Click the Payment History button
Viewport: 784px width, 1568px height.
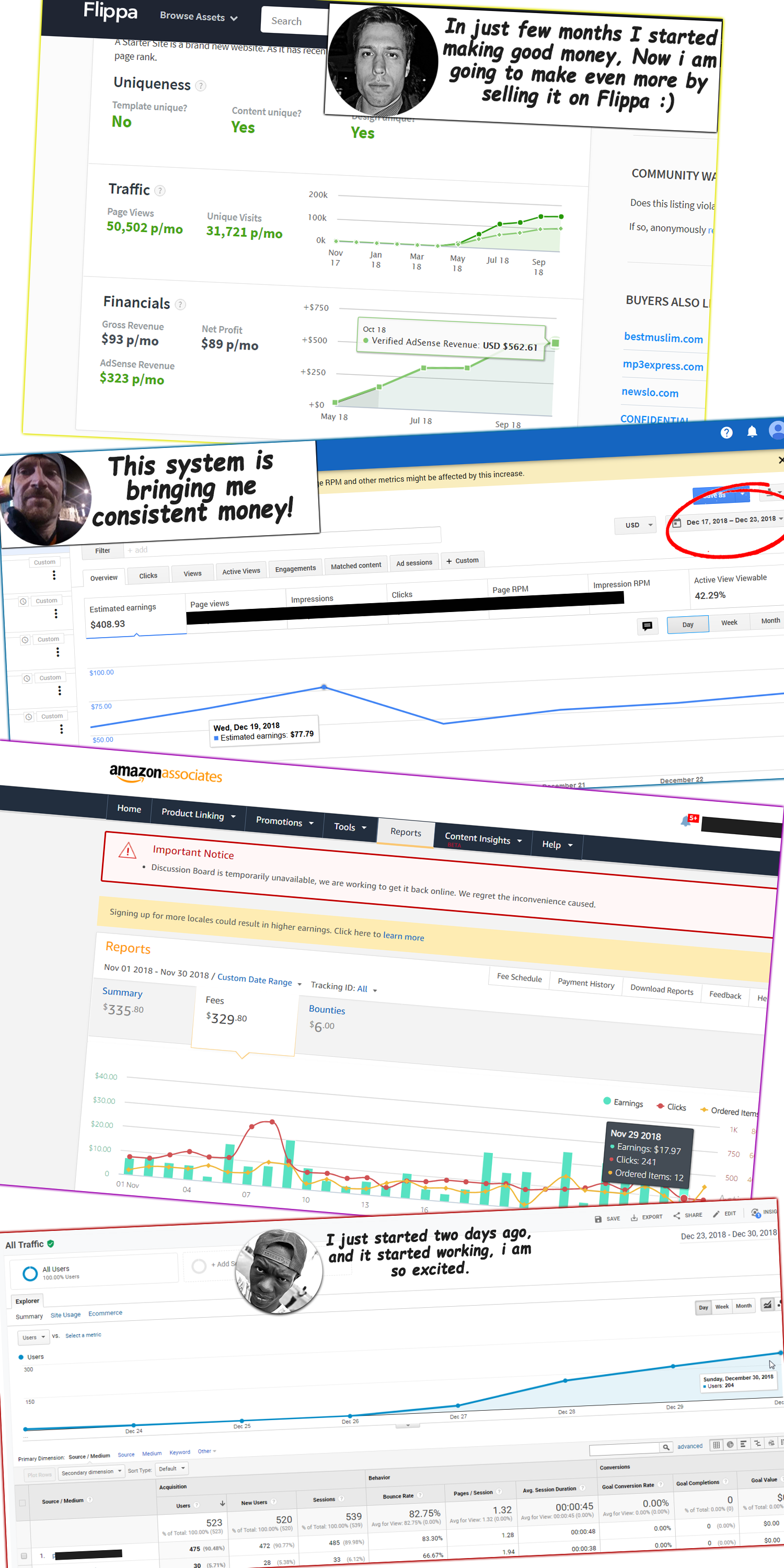[585, 983]
